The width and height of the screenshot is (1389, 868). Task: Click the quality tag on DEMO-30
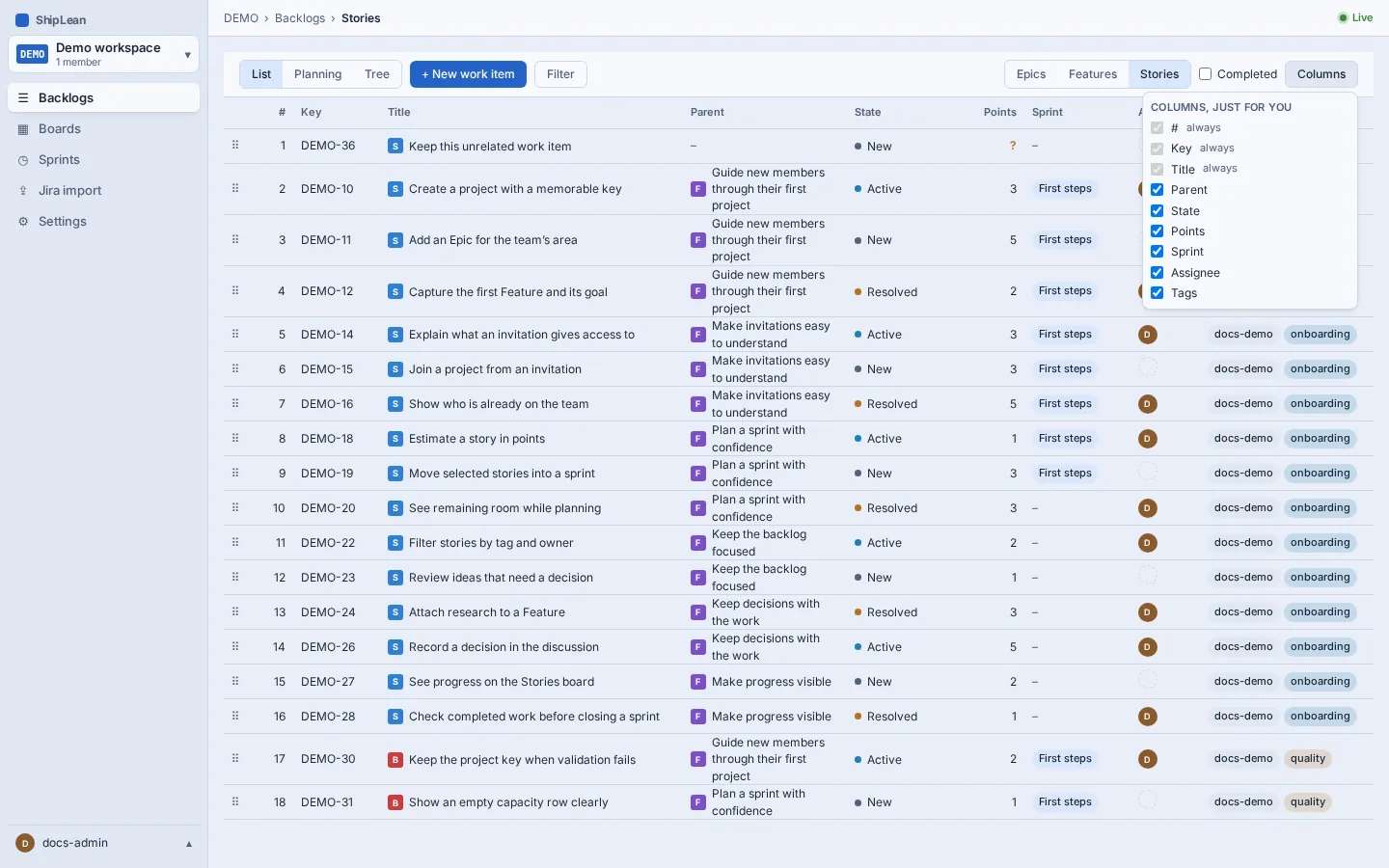[x=1308, y=759]
